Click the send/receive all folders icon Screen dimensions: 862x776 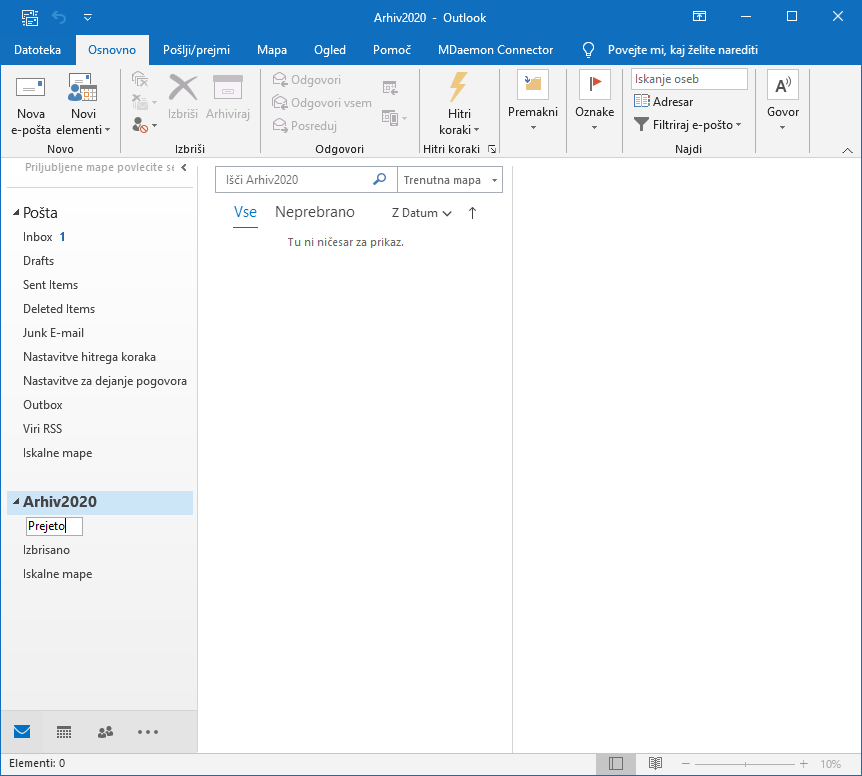(x=30, y=18)
